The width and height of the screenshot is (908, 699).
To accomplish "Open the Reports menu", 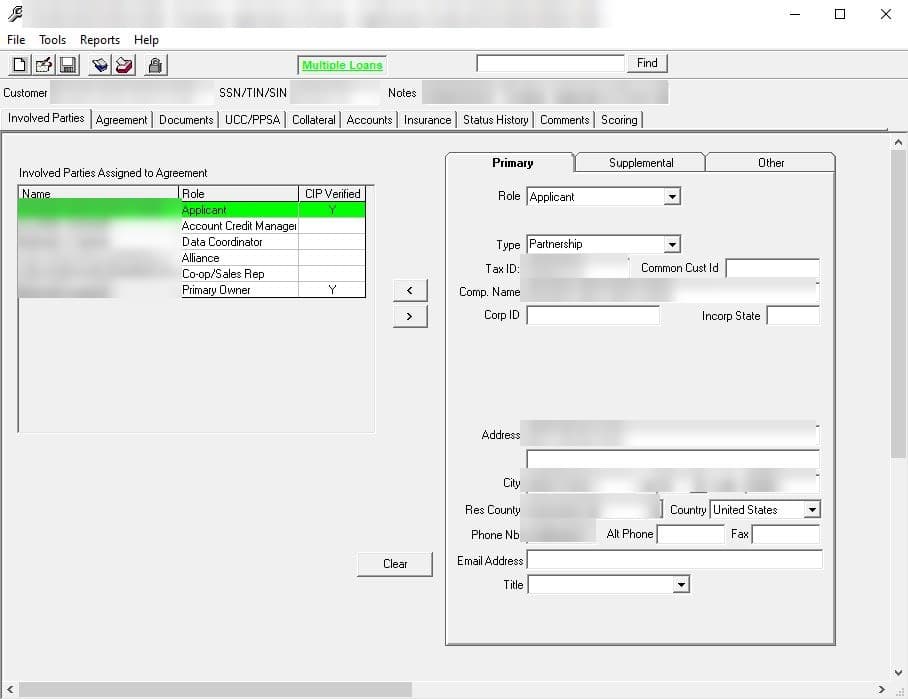I will [100, 40].
